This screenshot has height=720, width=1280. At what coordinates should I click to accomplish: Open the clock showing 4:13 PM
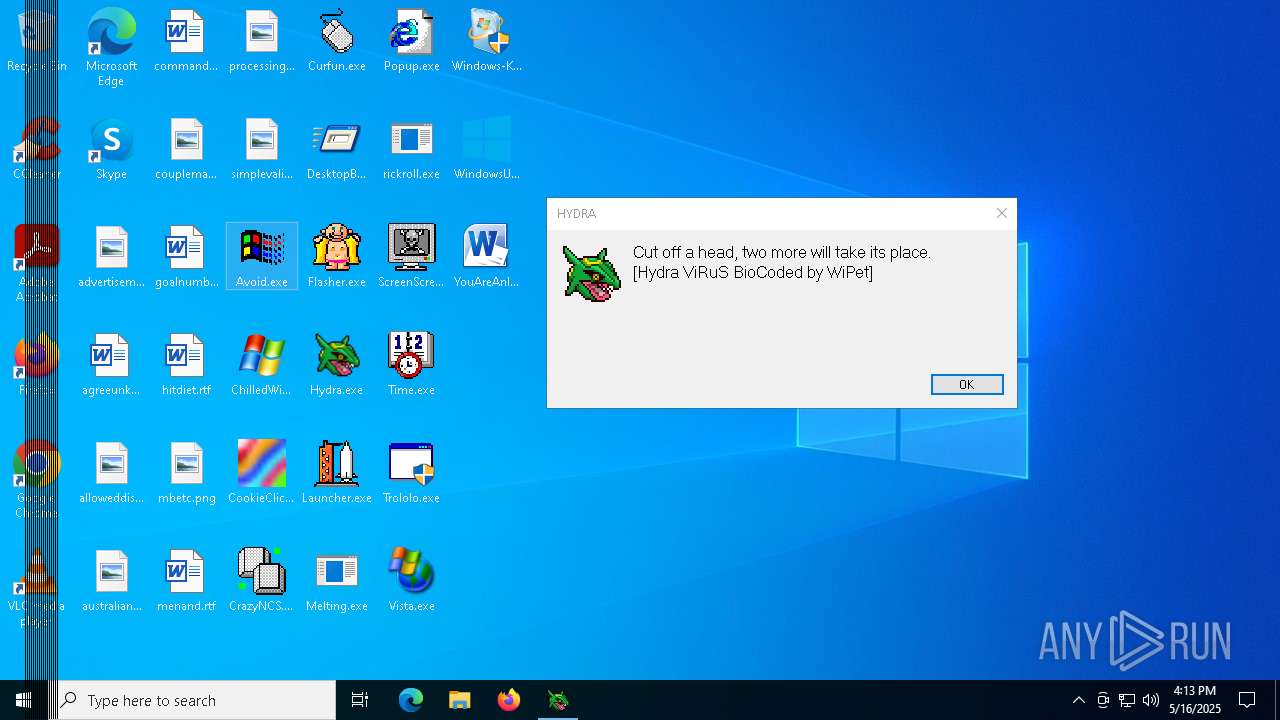[1195, 700]
